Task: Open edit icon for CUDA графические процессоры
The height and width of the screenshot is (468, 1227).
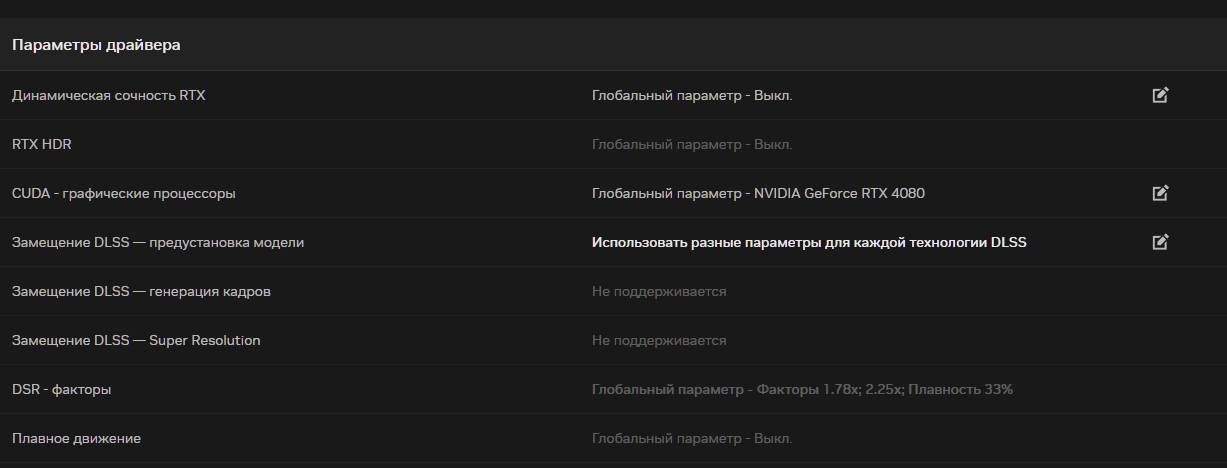Action: click(1160, 193)
